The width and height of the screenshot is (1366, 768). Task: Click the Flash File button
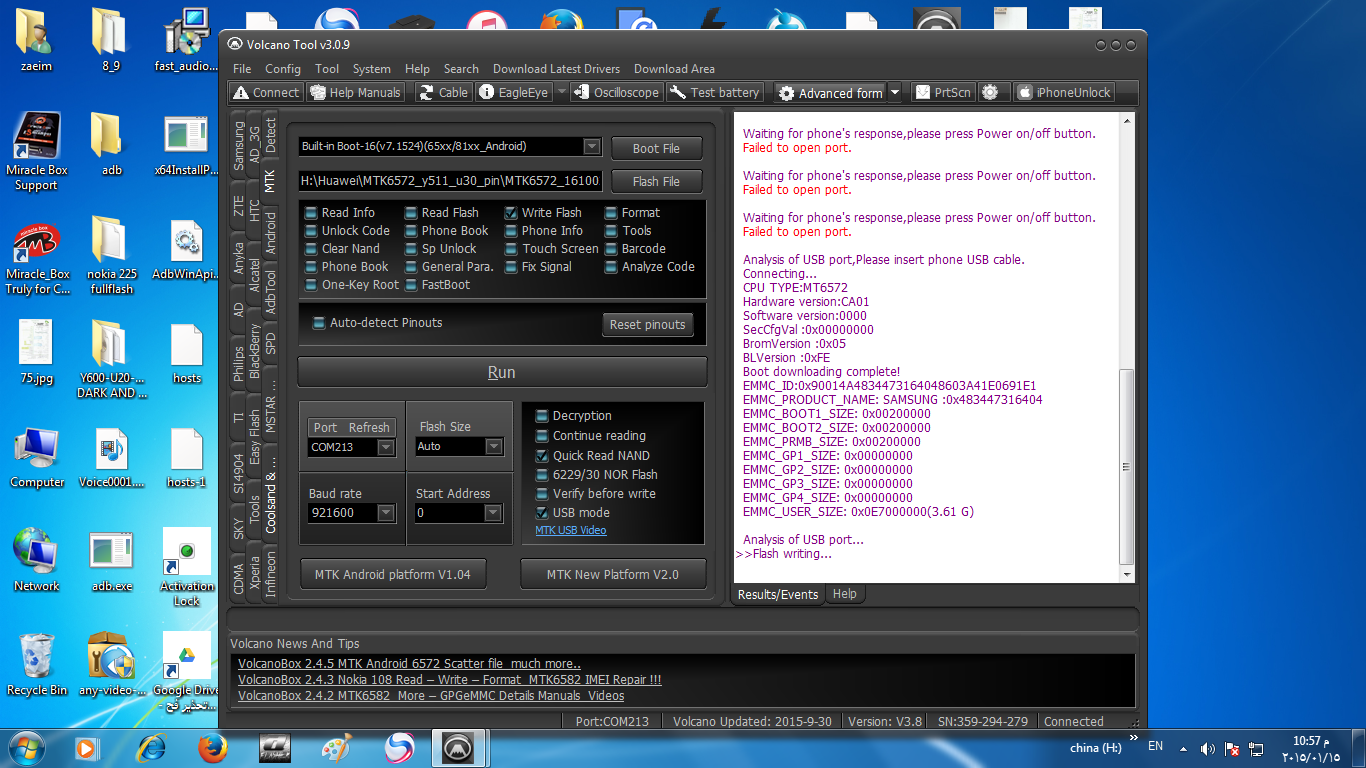point(656,181)
